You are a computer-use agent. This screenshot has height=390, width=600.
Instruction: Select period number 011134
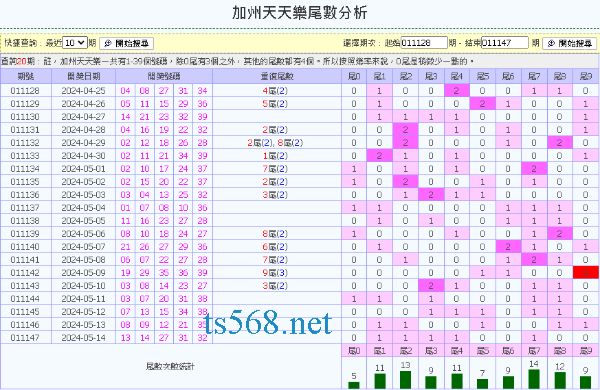25,169
